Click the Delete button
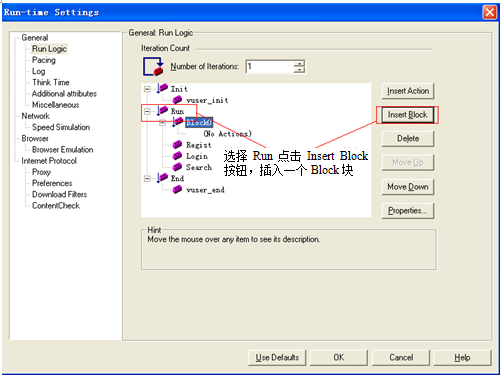 click(408, 139)
